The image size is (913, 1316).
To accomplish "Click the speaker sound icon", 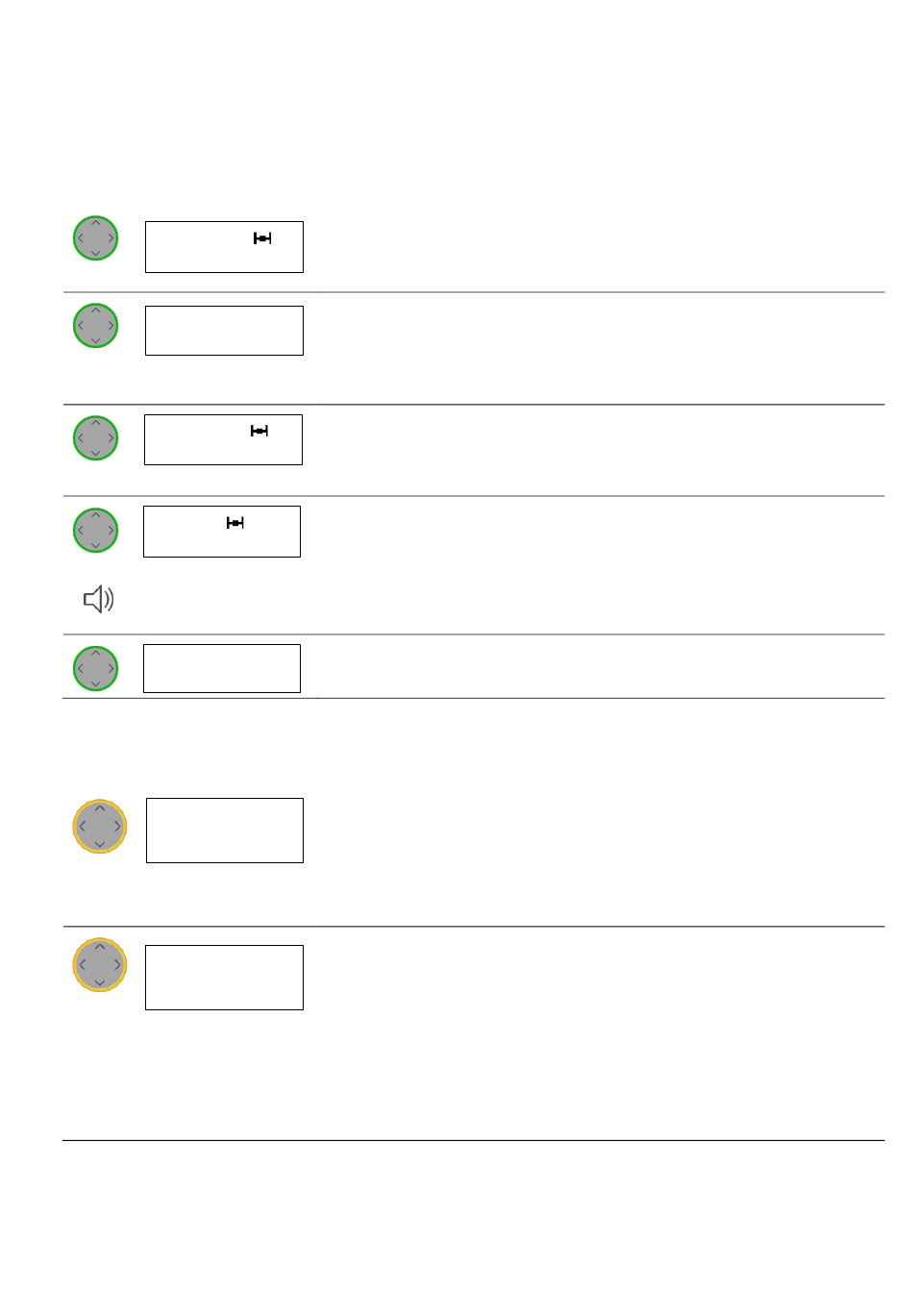I will pyautogui.click(x=99, y=600).
